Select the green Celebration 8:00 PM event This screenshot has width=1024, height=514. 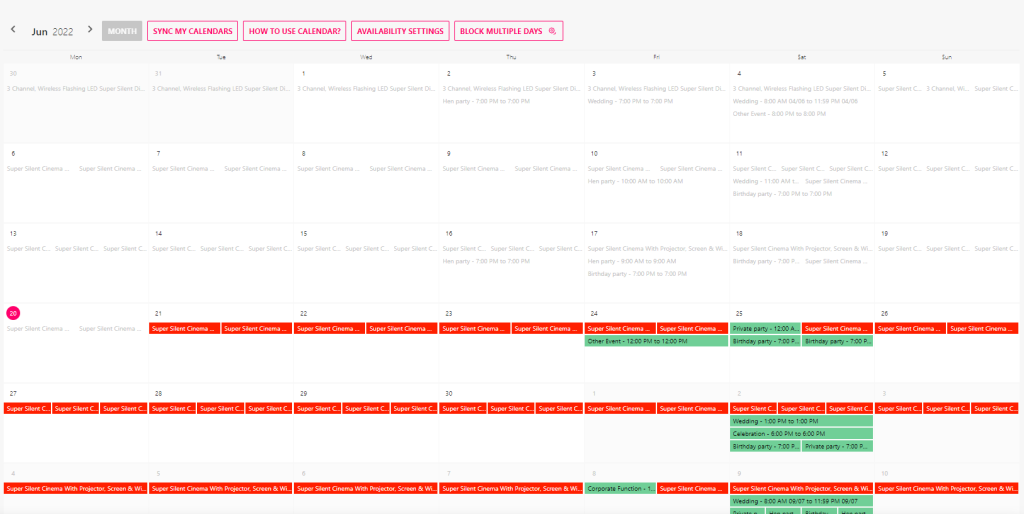pyautogui.click(x=801, y=434)
